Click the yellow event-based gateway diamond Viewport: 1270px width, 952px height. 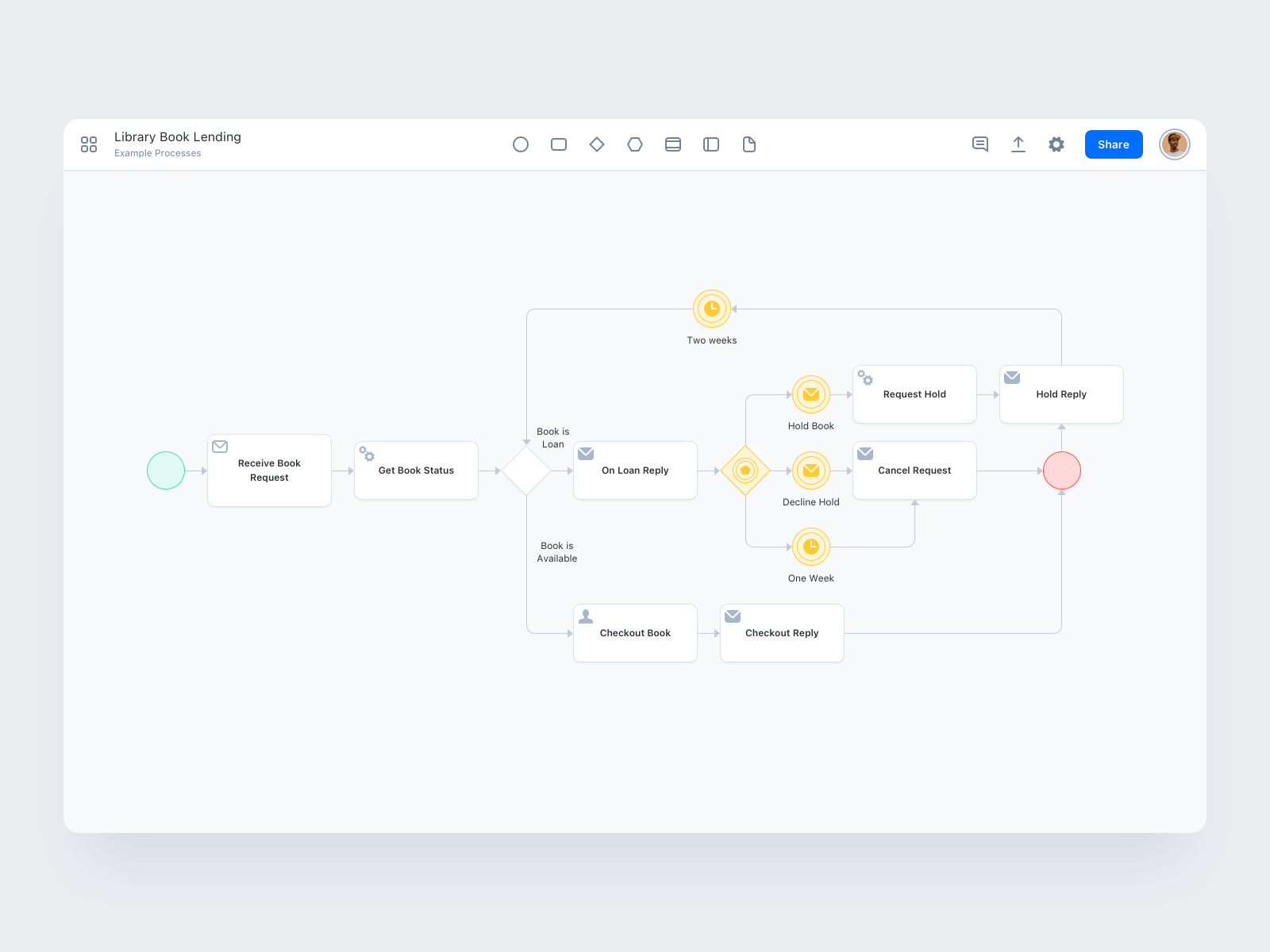click(746, 470)
